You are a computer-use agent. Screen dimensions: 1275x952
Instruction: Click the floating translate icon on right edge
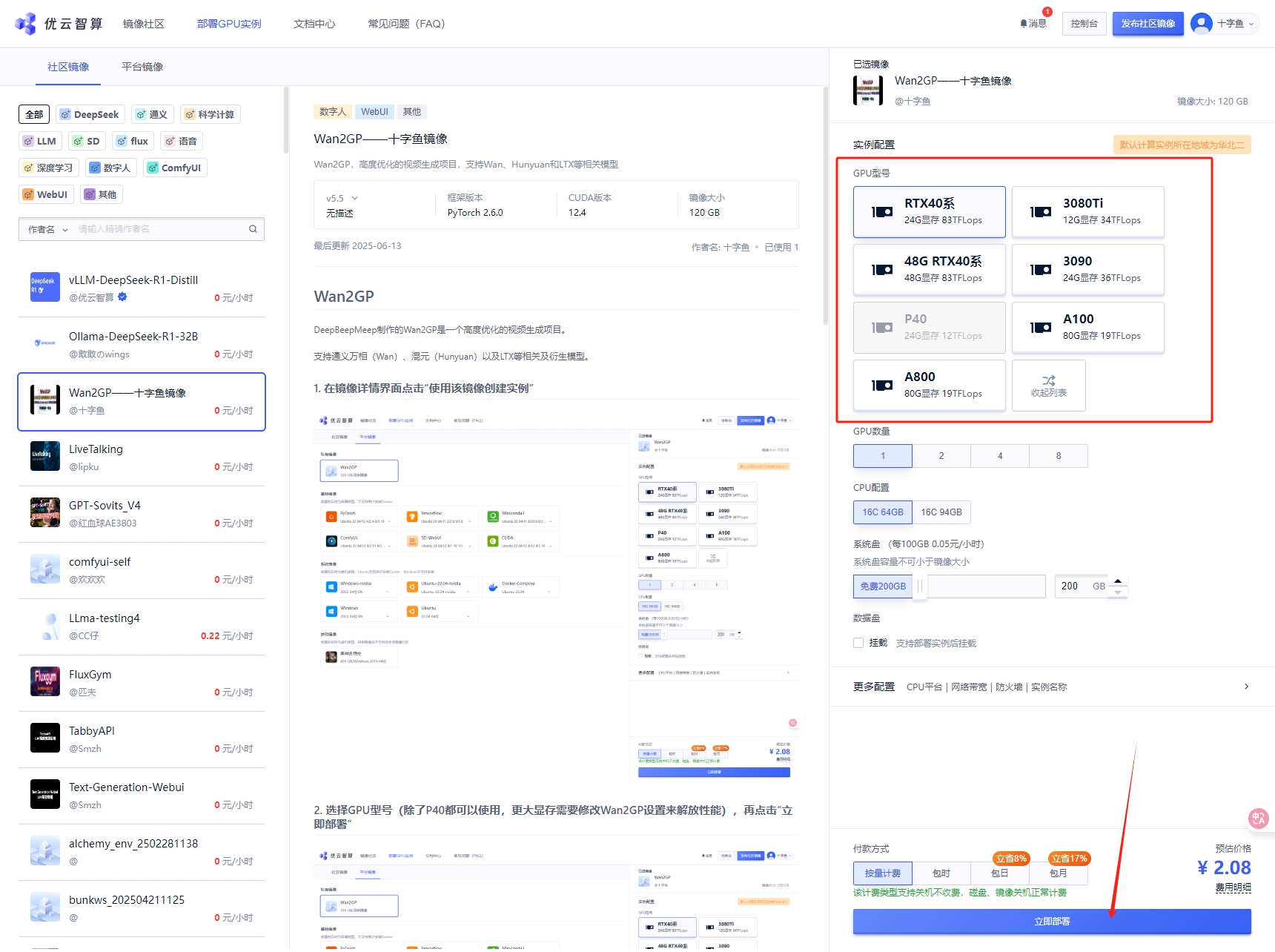coord(1258,819)
